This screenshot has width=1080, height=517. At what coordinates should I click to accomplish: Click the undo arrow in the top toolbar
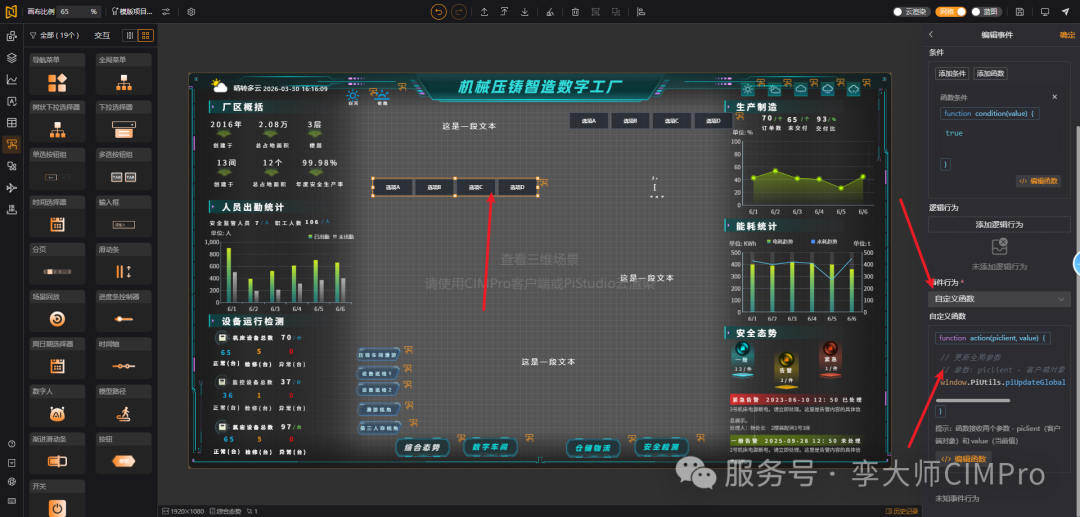coord(438,12)
